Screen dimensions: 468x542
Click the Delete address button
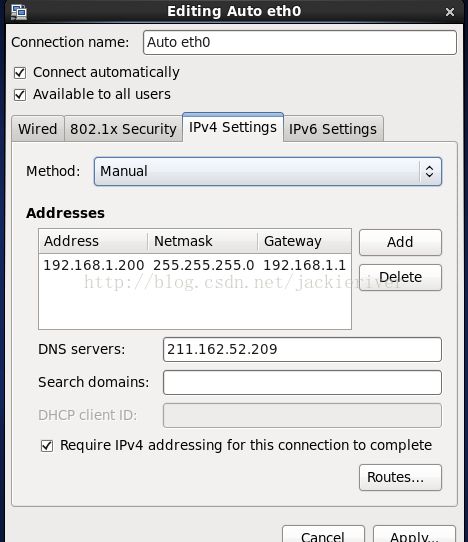(400, 277)
